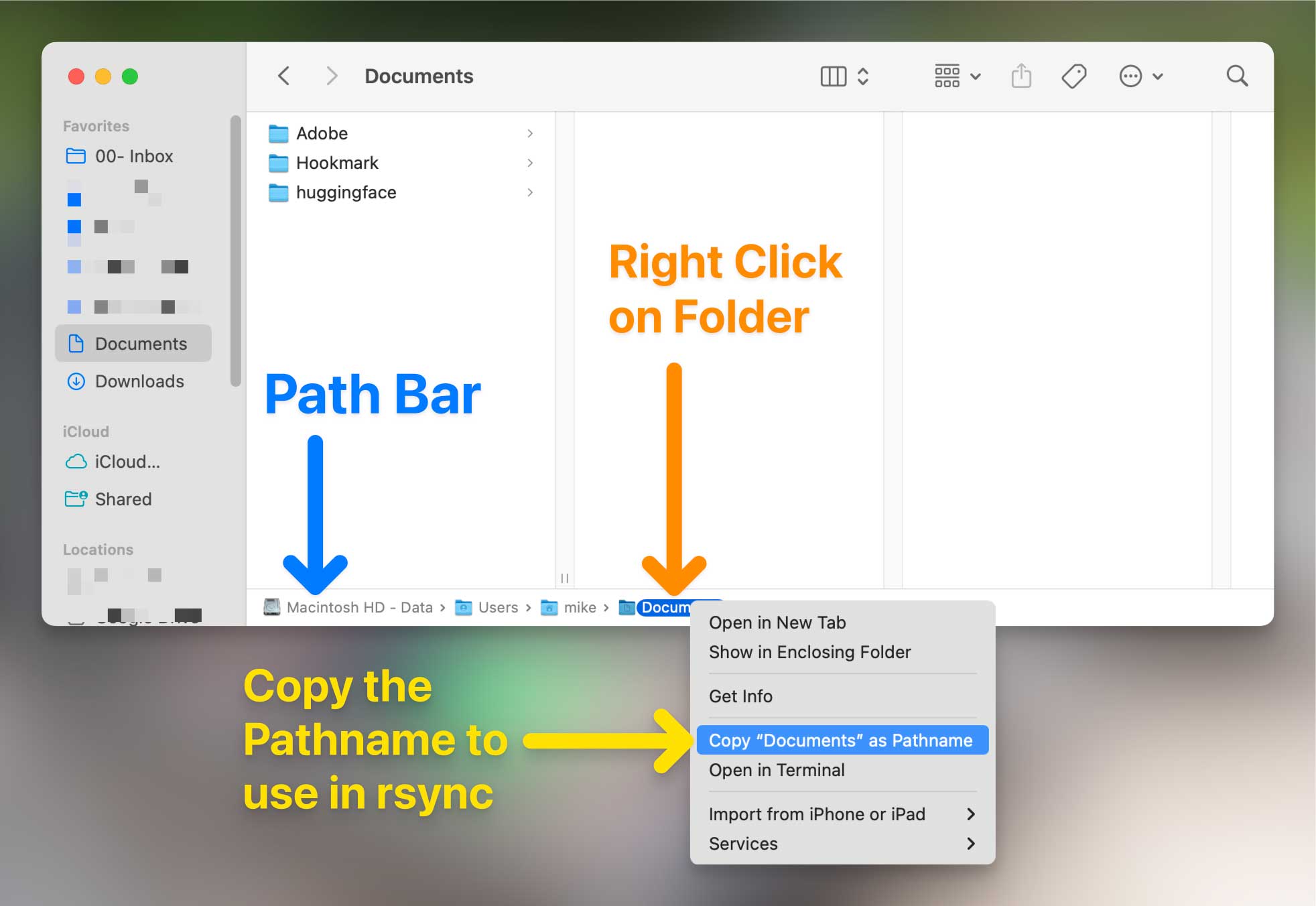Click Hookmark folder icon
The image size is (1316, 906).
point(278,163)
